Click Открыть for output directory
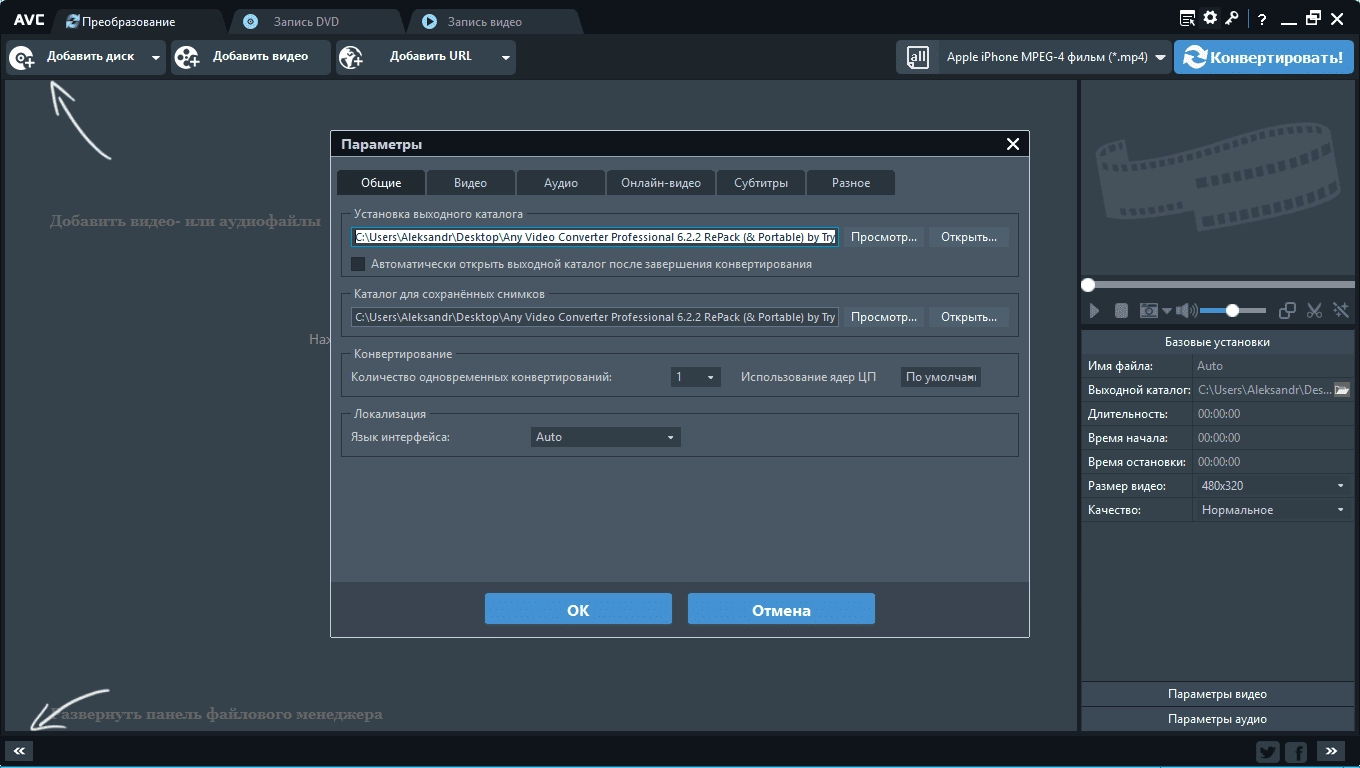The width and height of the screenshot is (1360, 768). tap(969, 237)
